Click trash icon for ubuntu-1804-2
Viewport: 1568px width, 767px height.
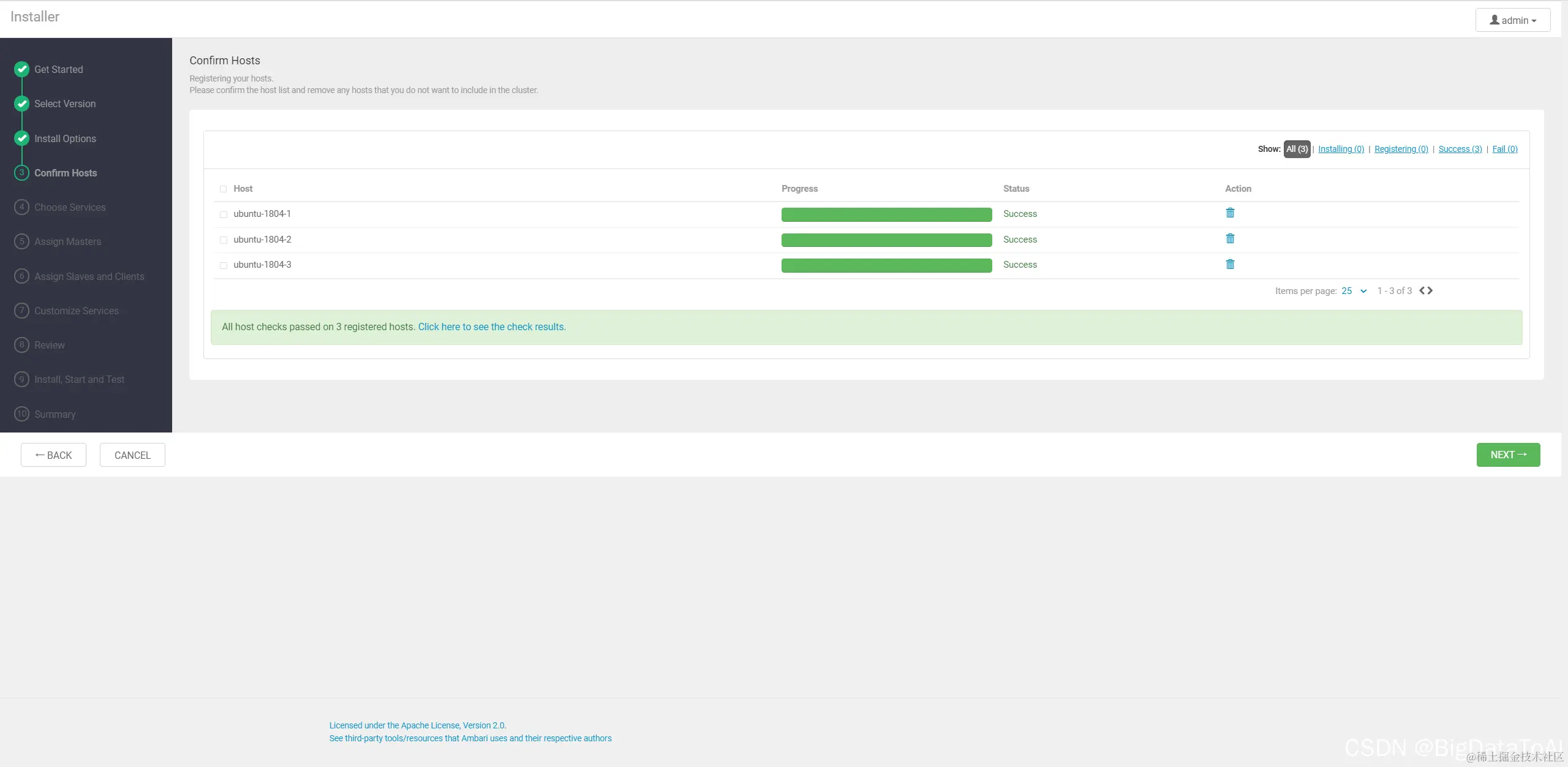[x=1230, y=239]
